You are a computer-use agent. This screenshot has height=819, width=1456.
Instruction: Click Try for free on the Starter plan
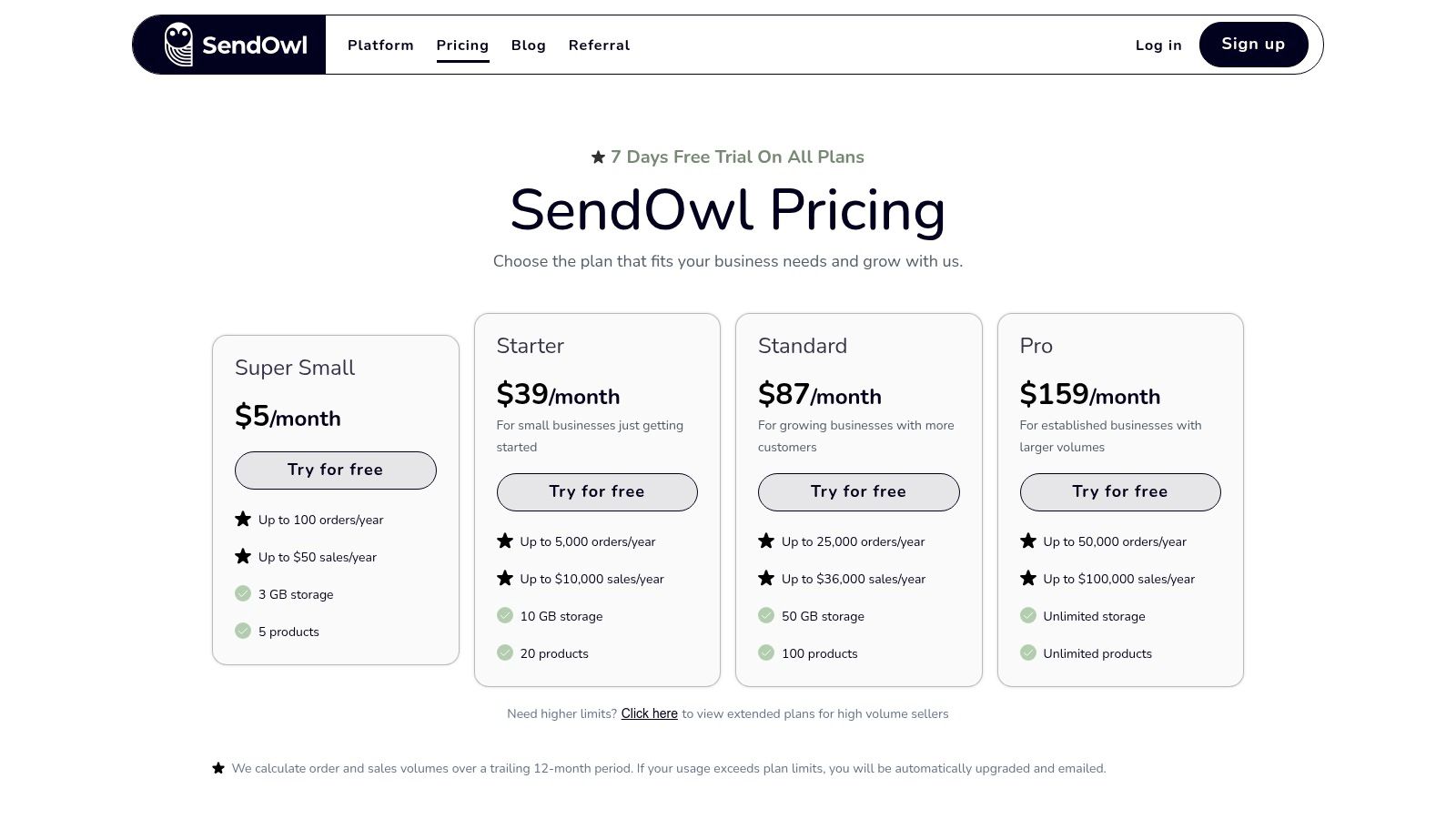pos(596,491)
